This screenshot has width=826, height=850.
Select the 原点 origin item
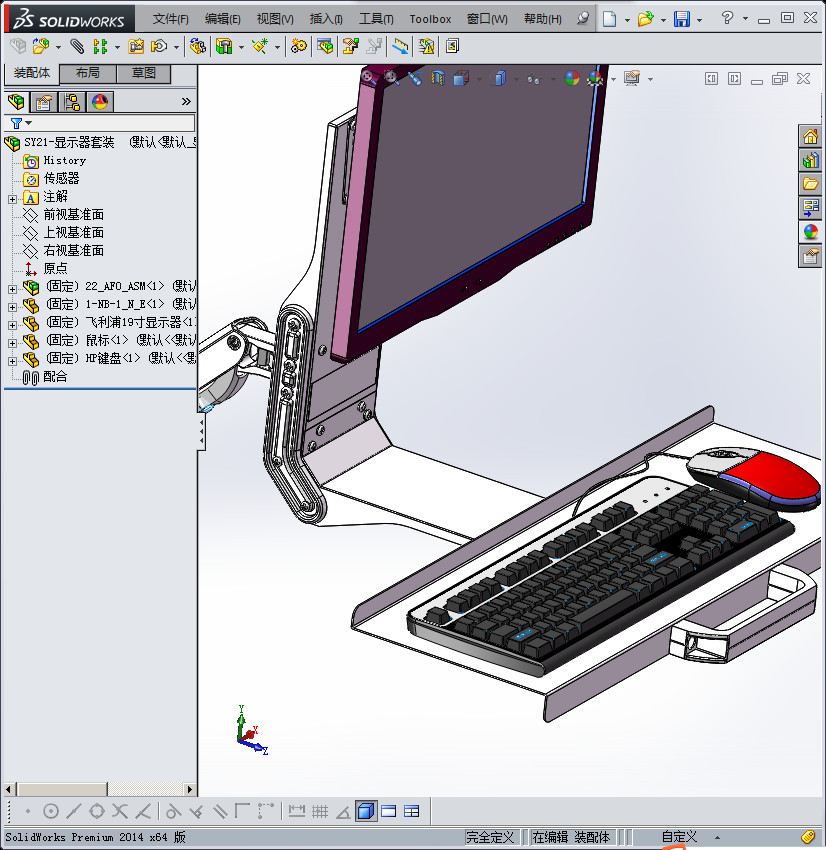click(x=55, y=268)
